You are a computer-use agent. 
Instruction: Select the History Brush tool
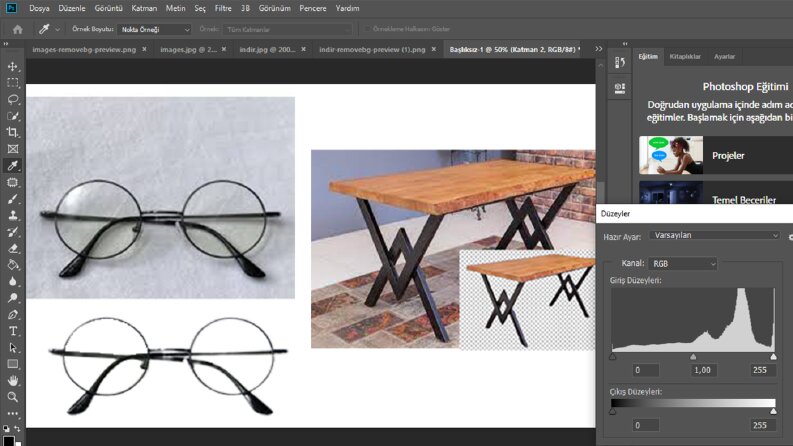coord(13,232)
